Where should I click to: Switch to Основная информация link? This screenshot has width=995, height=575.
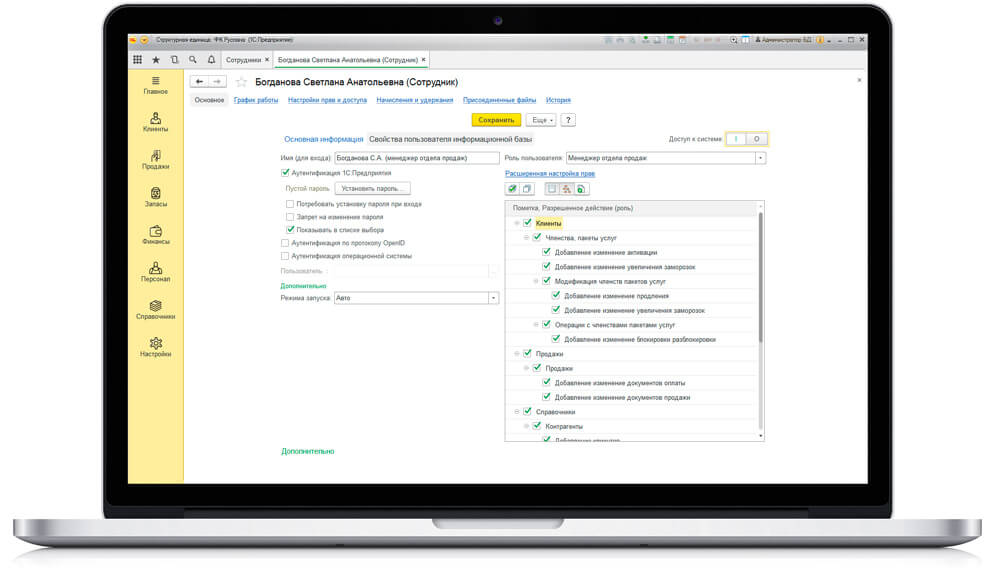tap(324, 139)
